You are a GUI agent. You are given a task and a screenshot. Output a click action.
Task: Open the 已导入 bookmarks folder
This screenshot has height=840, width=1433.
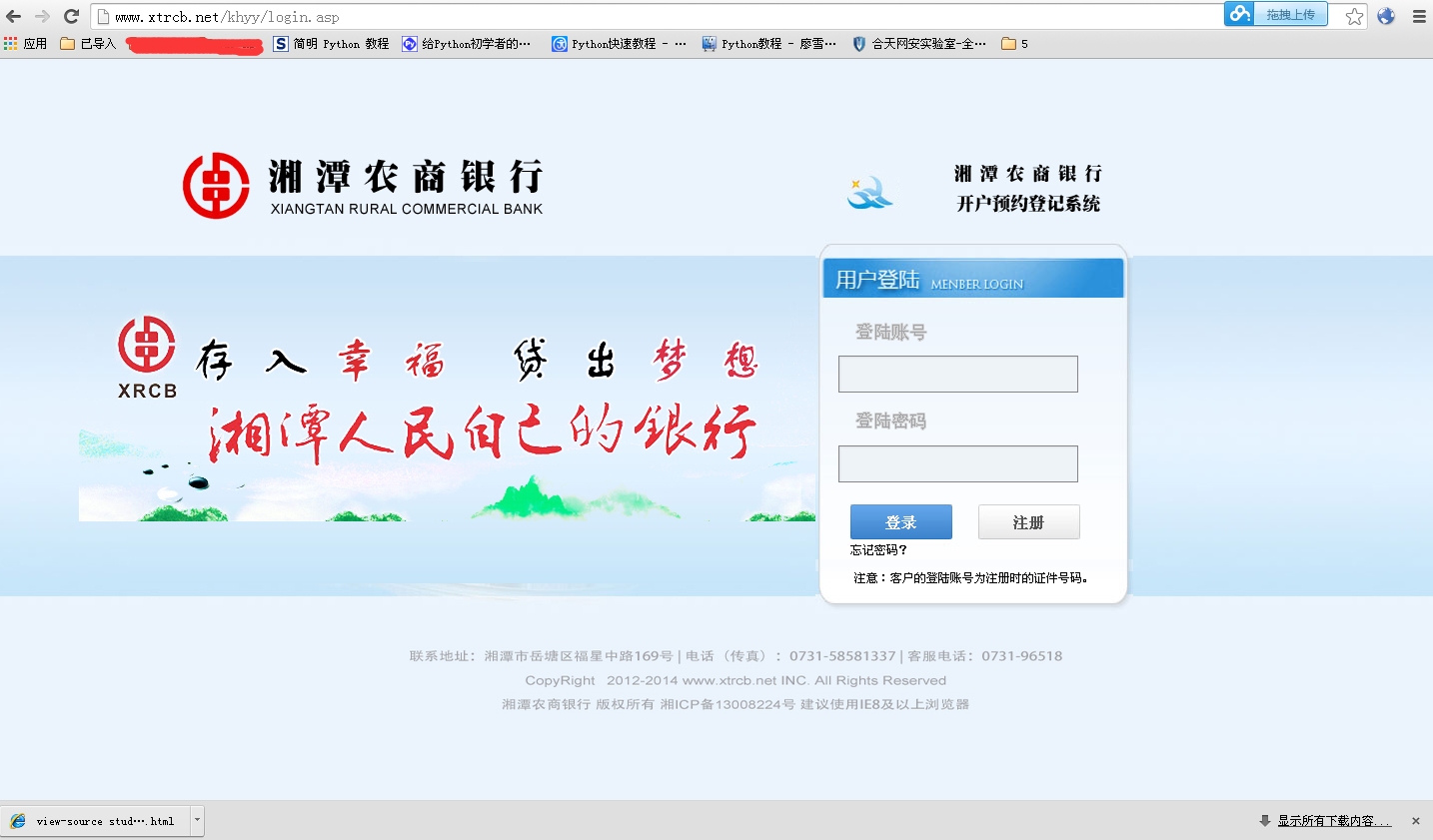pos(88,44)
